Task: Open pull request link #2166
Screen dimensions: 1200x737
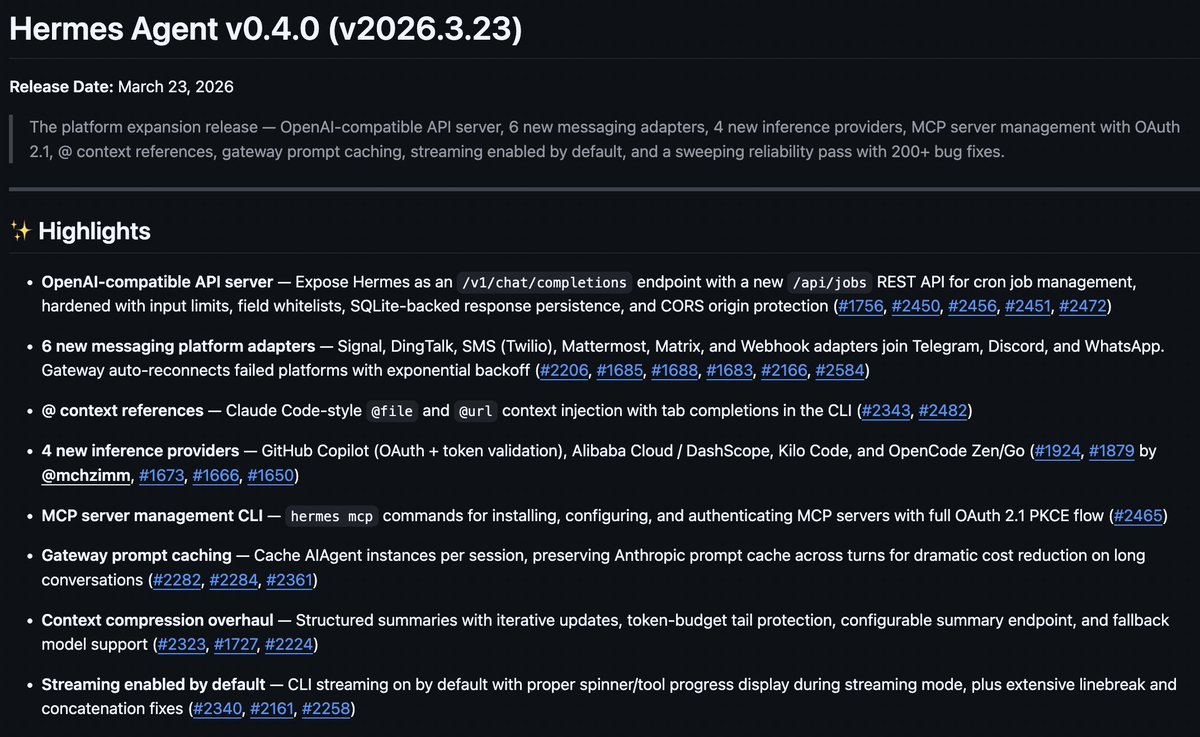Action: click(x=783, y=371)
